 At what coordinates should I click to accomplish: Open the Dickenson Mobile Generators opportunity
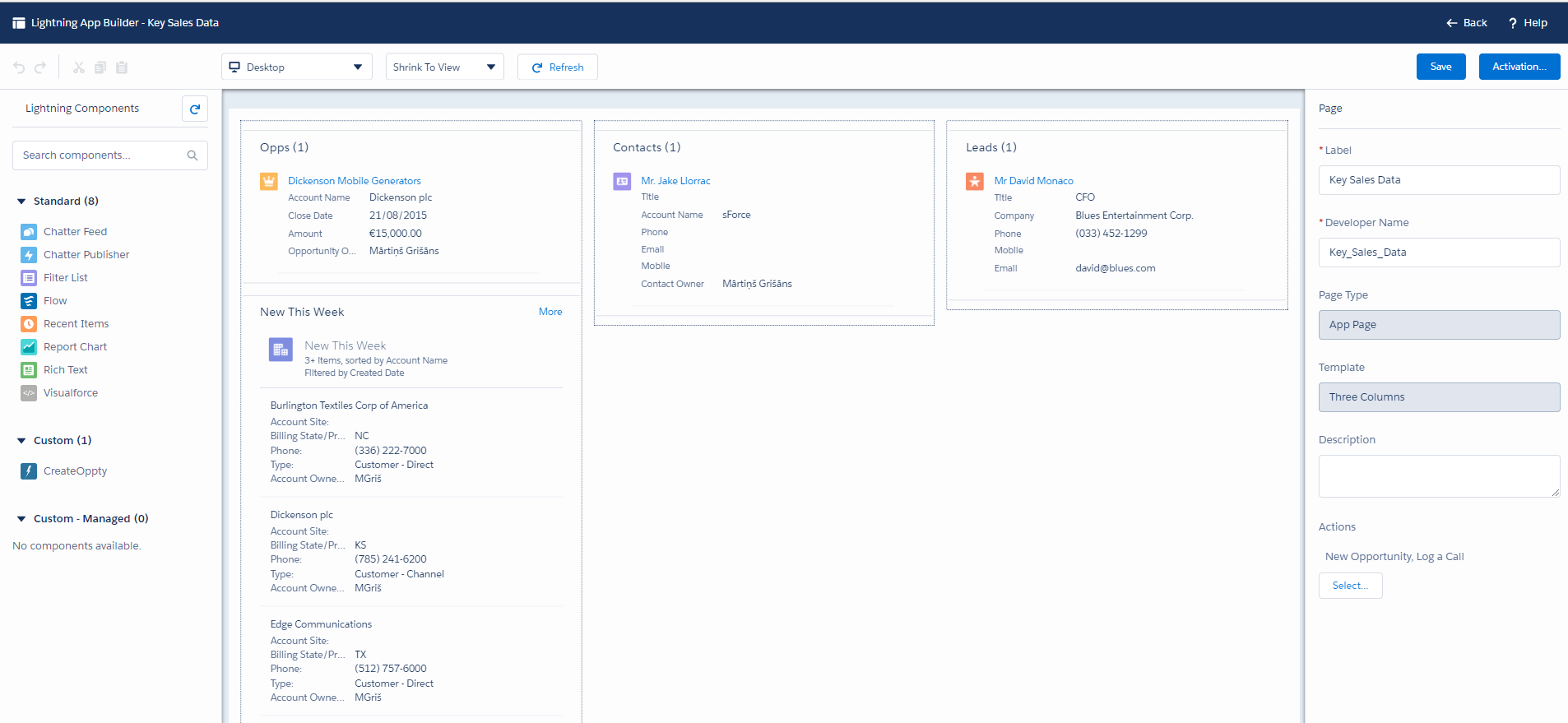354,181
